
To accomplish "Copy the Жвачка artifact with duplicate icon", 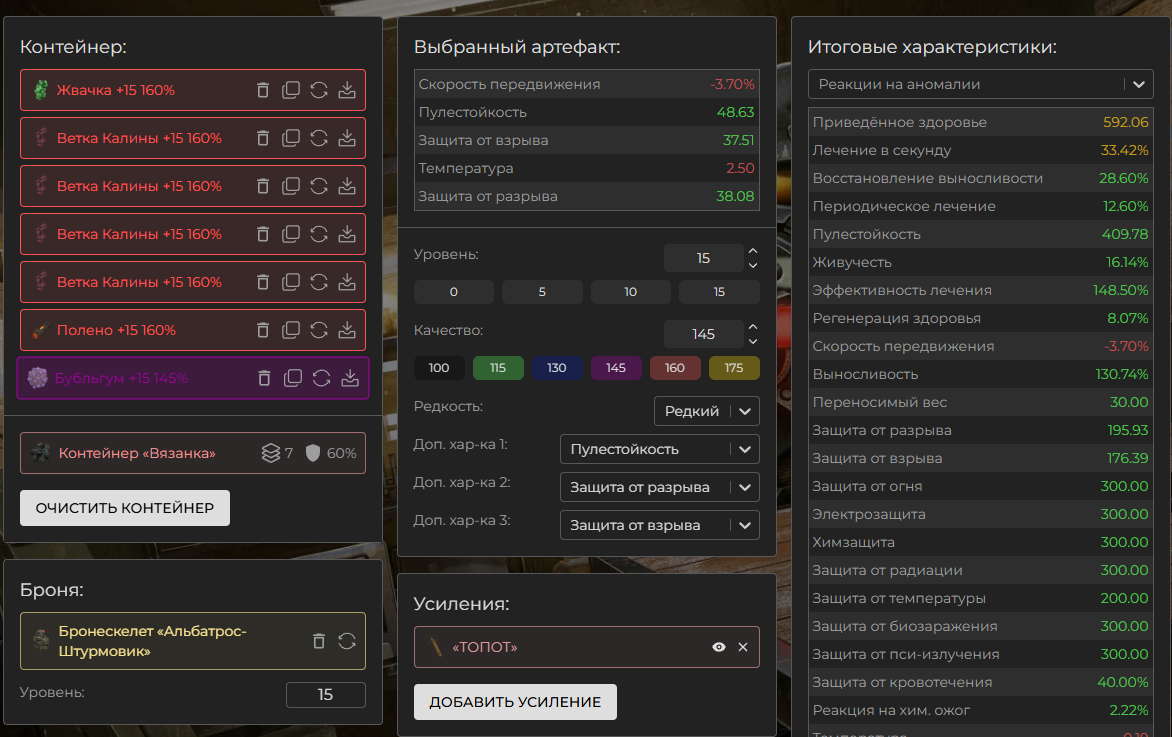I will point(291,90).
